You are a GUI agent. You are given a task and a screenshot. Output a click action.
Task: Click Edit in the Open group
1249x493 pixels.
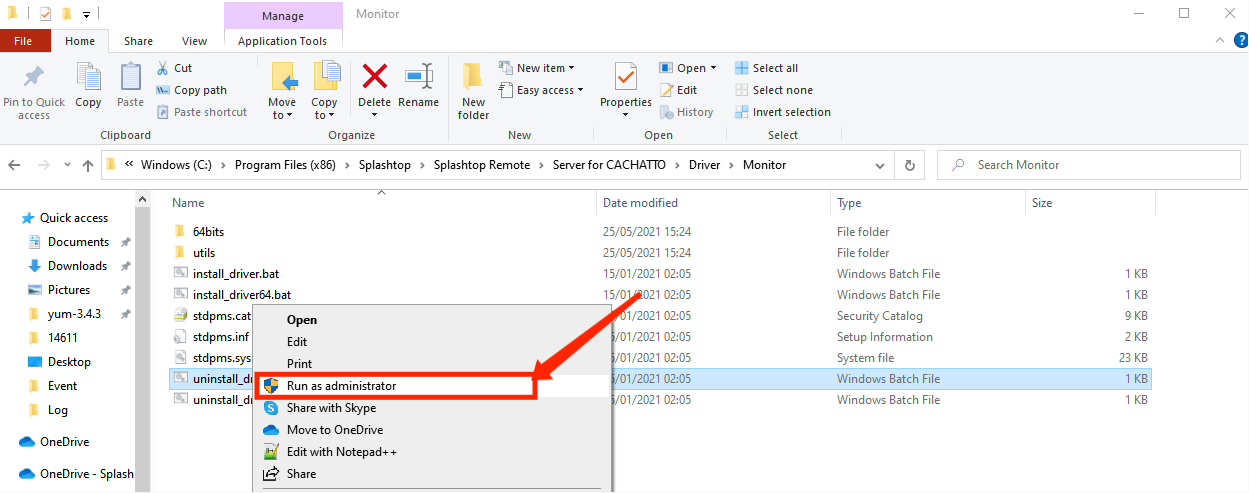tap(678, 90)
